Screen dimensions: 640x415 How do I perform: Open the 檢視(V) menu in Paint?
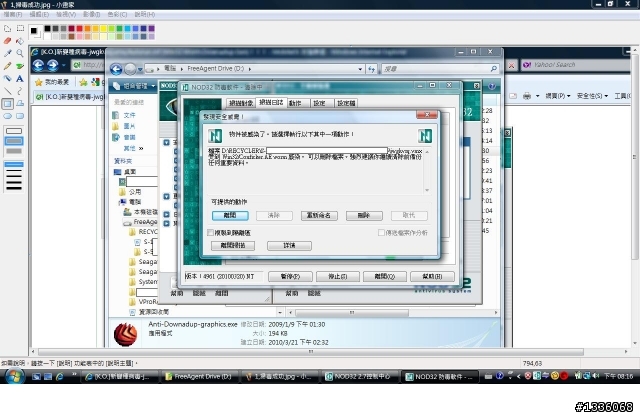coord(66,14)
